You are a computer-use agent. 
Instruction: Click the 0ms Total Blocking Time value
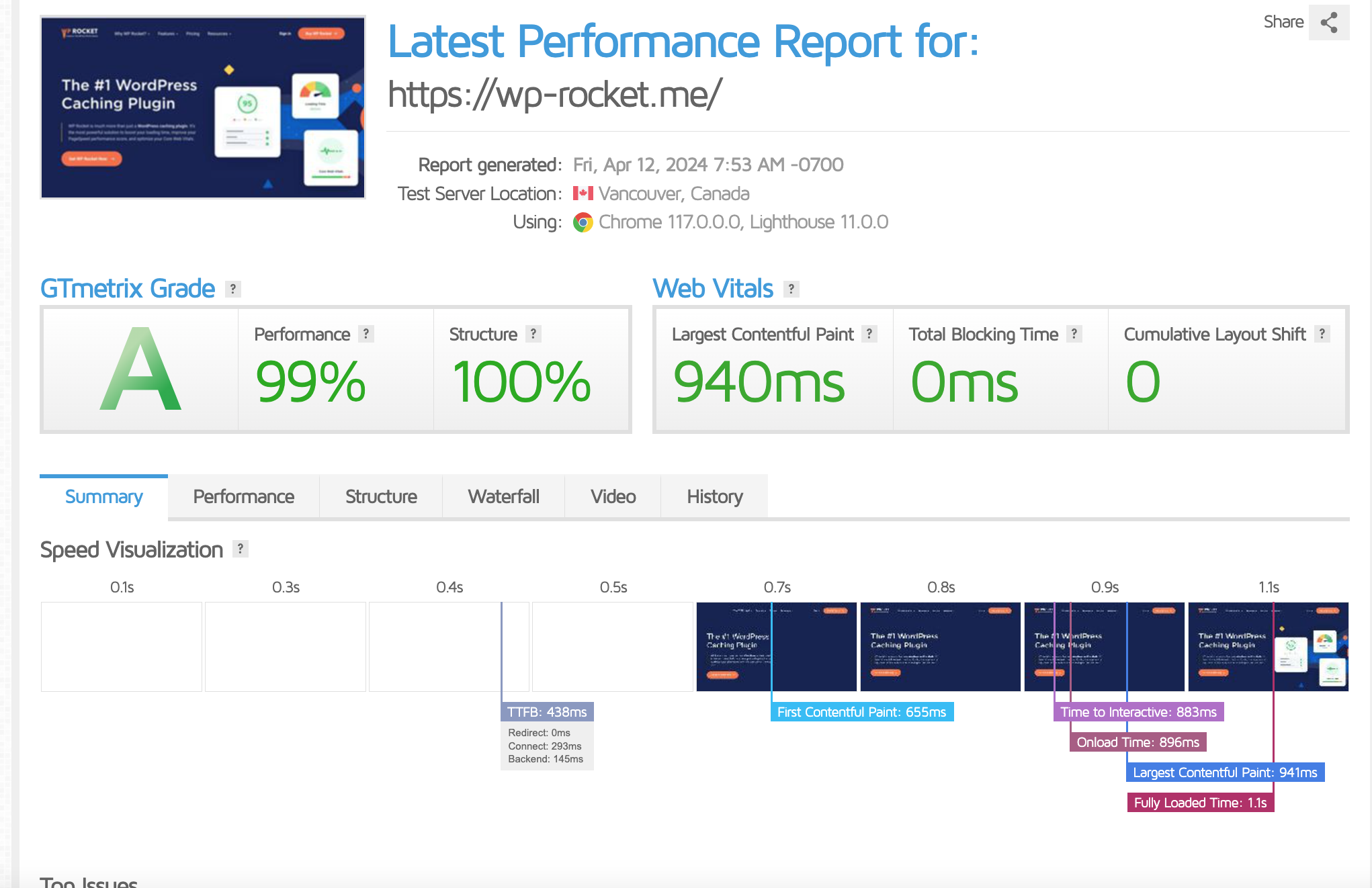pyautogui.click(x=964, y=382)
